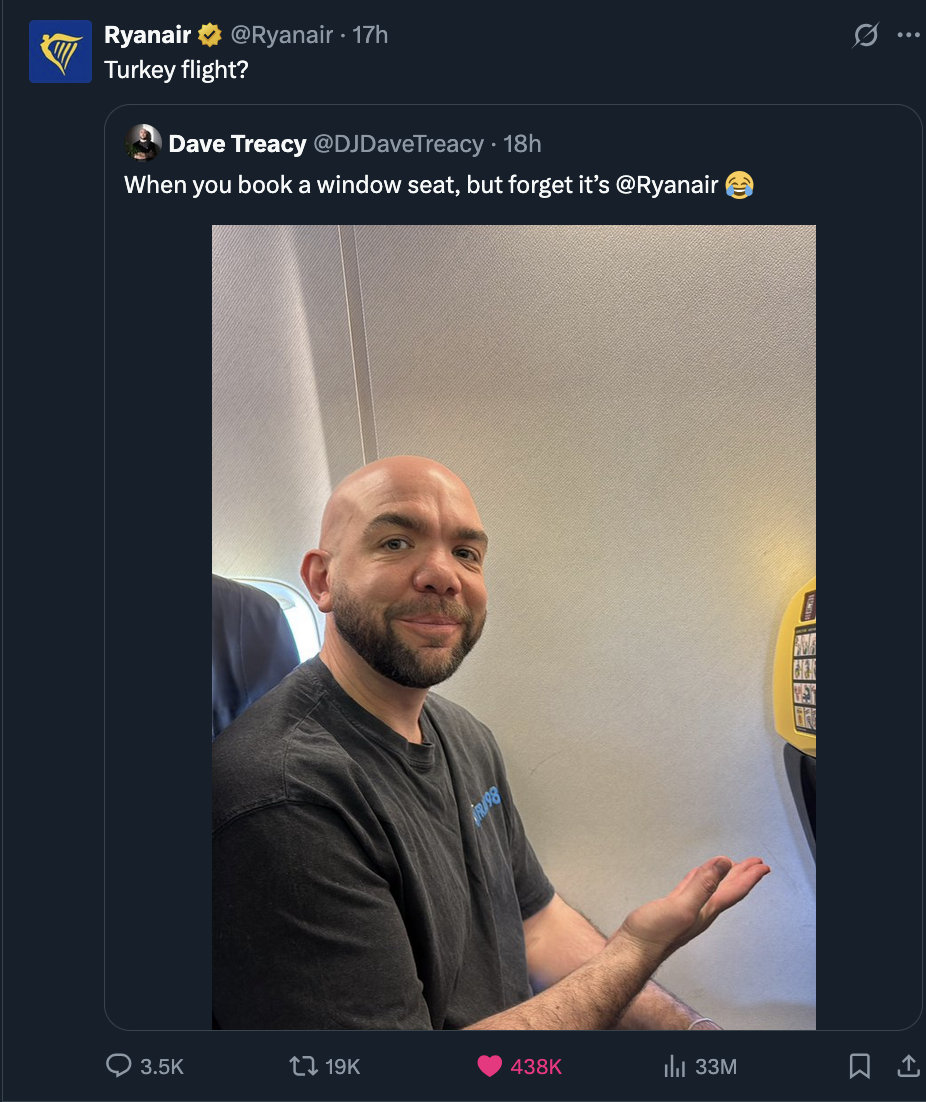Screen dimensions: 926x1102
Task: Click the gold verified badge next to Ryanair
Action: pos(209,34)
